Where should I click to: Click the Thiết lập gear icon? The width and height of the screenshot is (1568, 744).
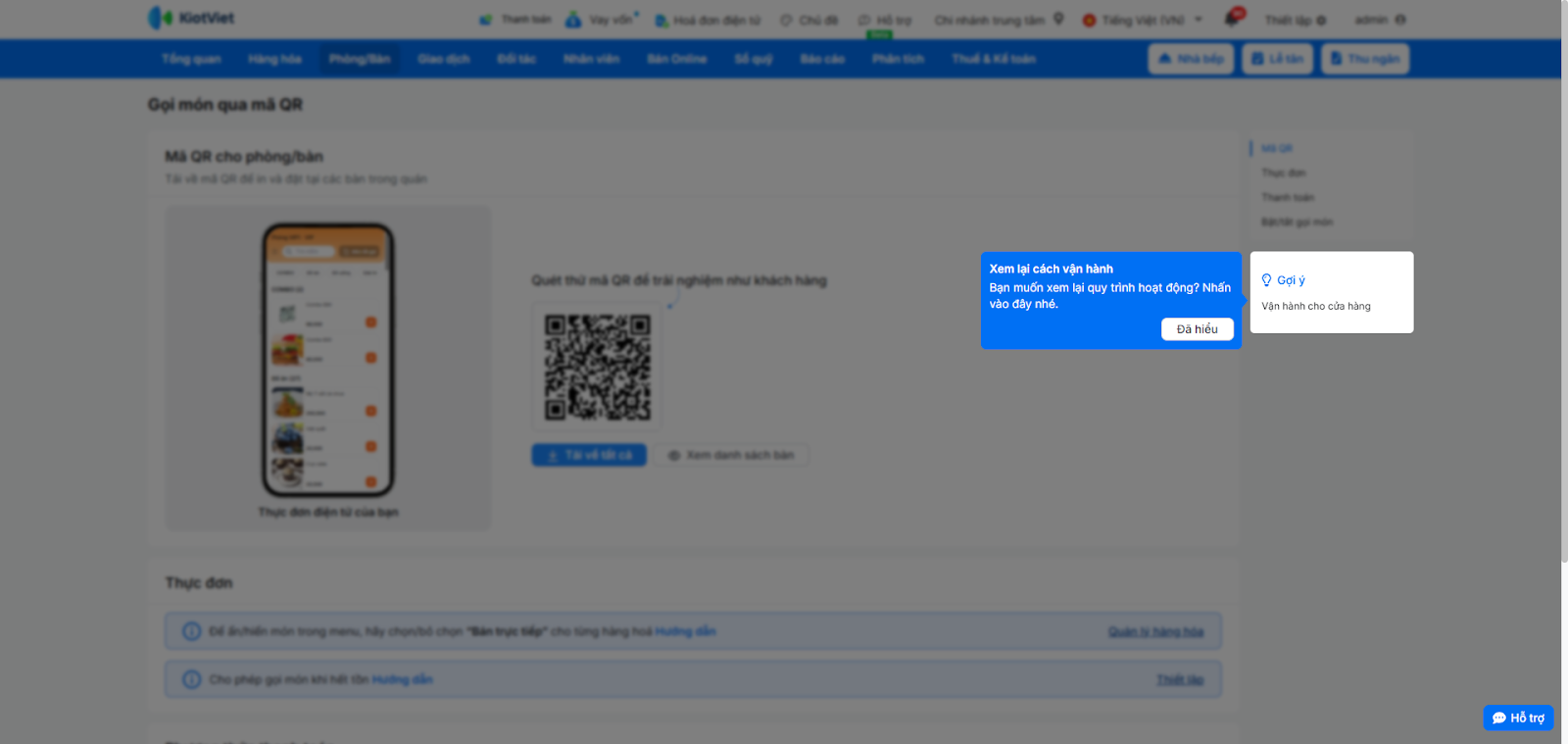[x=1321, y=20]
